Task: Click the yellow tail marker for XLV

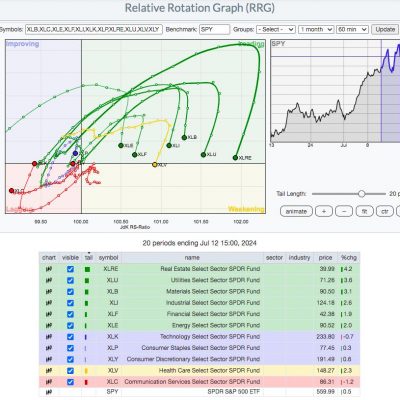Action: coord(86,371)
